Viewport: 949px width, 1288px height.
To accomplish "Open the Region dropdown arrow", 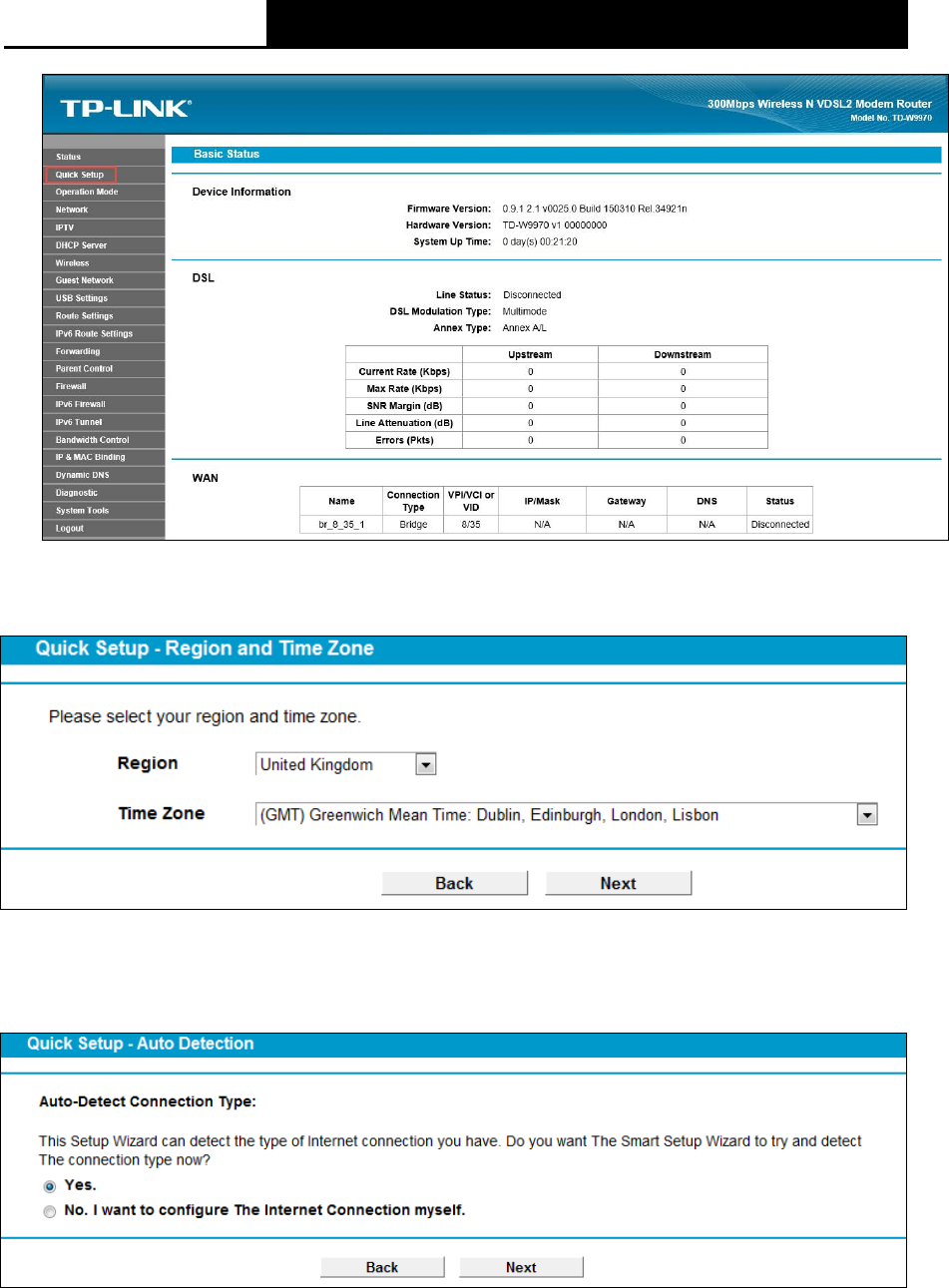I will click(x=426, y=764).
